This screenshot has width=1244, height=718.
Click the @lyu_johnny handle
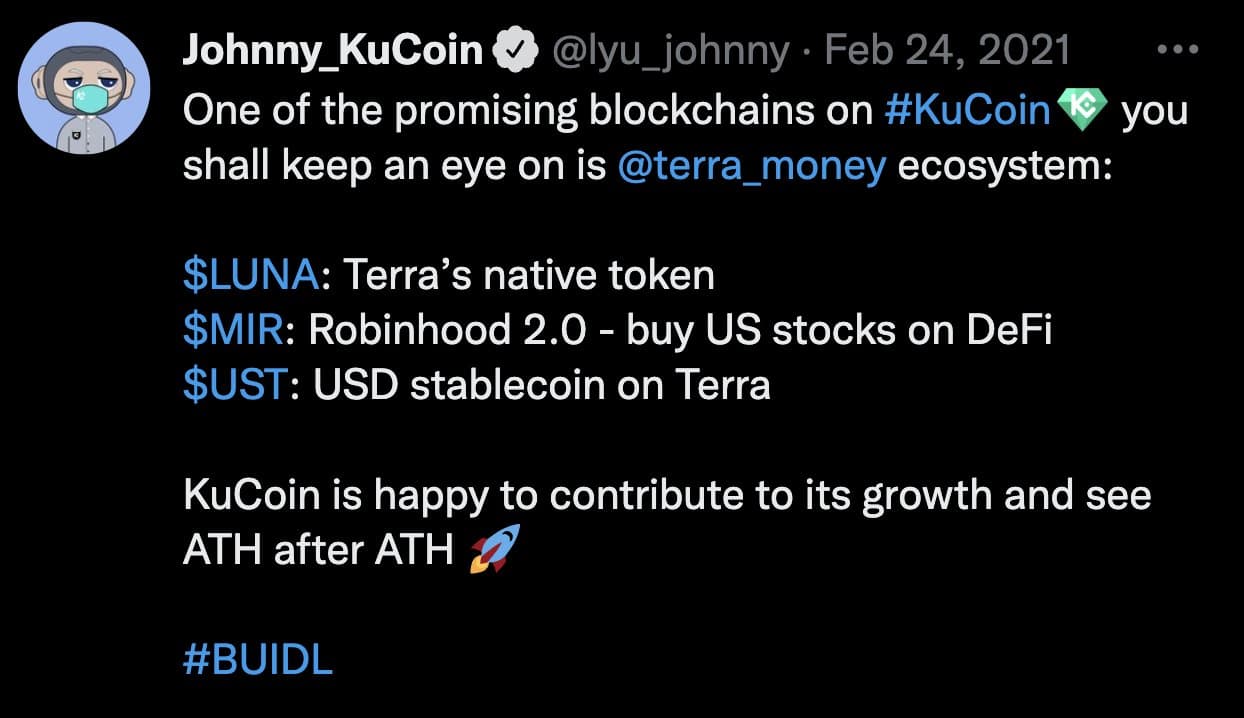coord(670,51)
